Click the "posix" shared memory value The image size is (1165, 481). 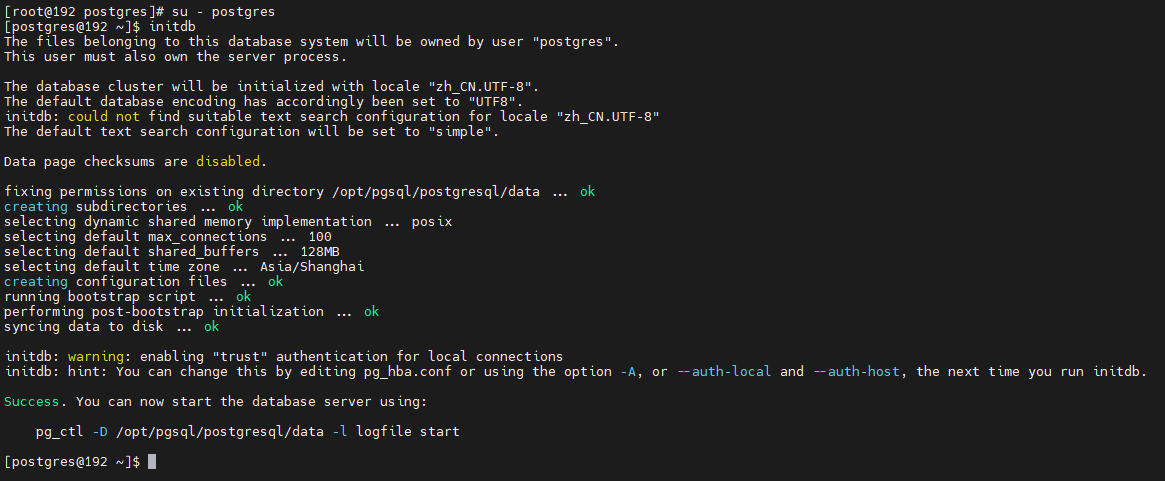pyautogui.click(x=432, y=222)
